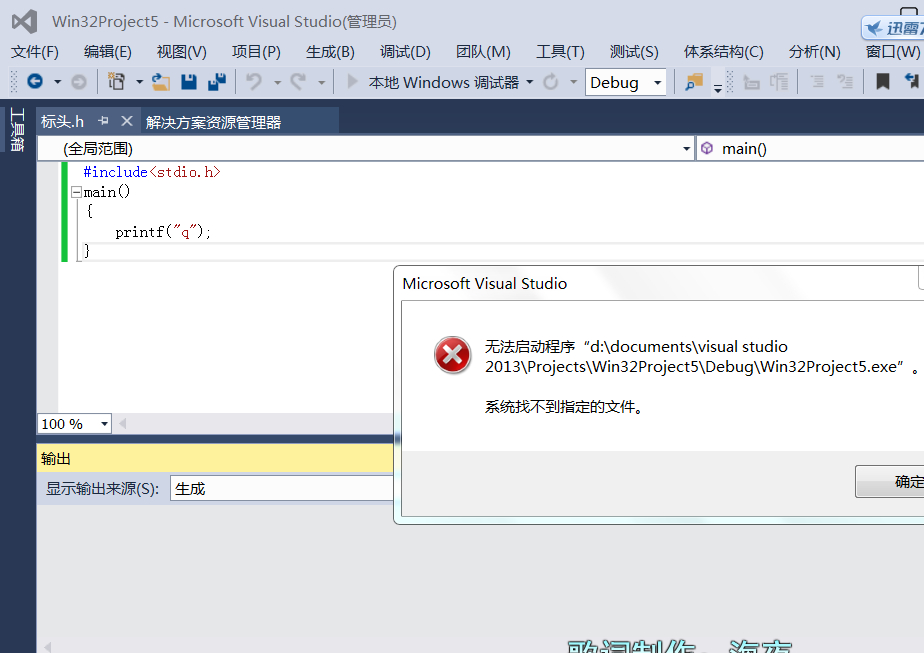Open the 工具(T) menu
The height and width of the screenshot is (653, 924).
(x=560, y=52)
